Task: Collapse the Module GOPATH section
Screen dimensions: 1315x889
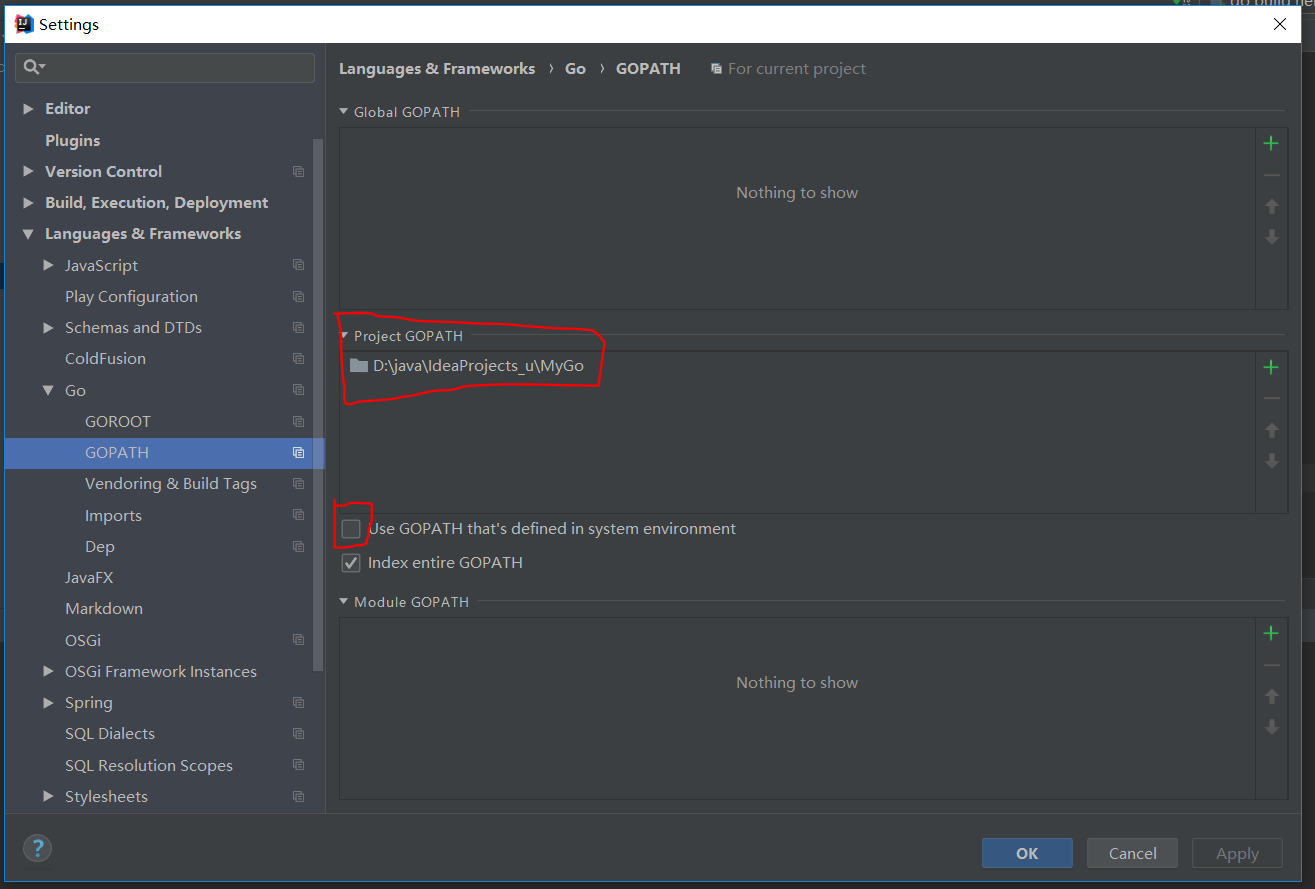Action: 344,602
